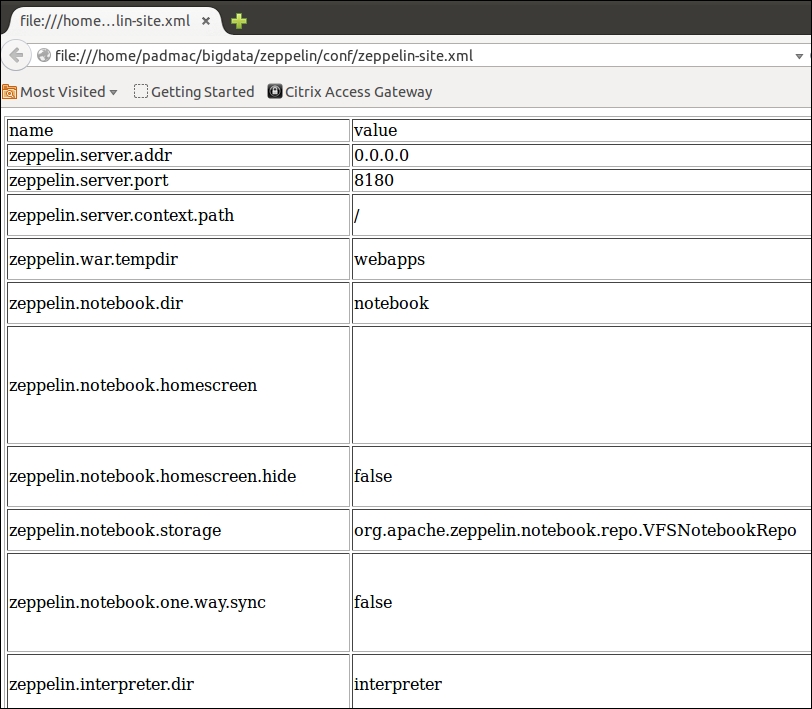Select the zeppelin.notebook.one.way.sync cell

click(x=179, y=602)
